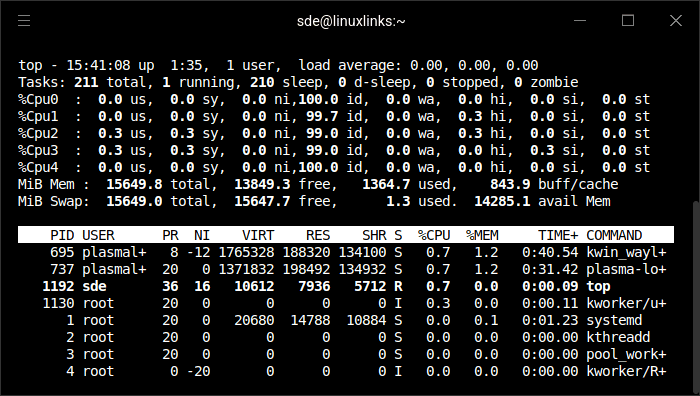Image resolution: width=700 pixels, height=396 pixels.
Task: Click the MiB Swap summary line
Action: click(314, 201)
